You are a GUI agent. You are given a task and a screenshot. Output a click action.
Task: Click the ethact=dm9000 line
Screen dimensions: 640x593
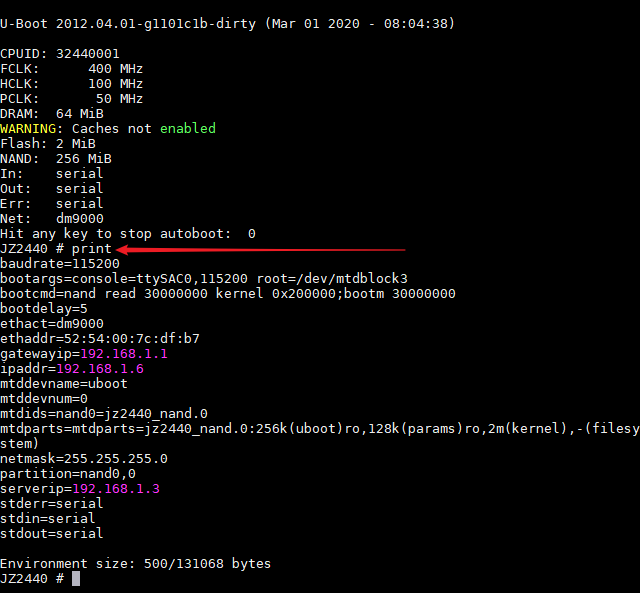point(52,324)
